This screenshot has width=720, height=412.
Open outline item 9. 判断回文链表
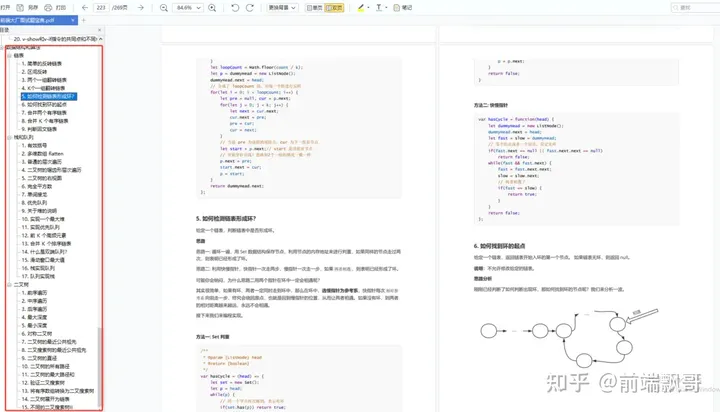point(39,129)
